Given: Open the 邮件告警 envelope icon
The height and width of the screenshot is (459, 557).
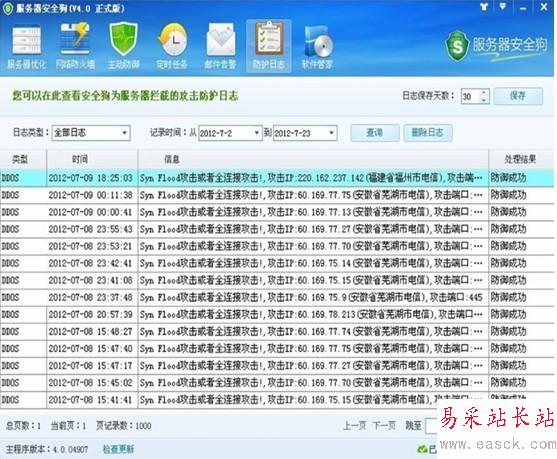Looking at the screenshot, I should [220, 45].
